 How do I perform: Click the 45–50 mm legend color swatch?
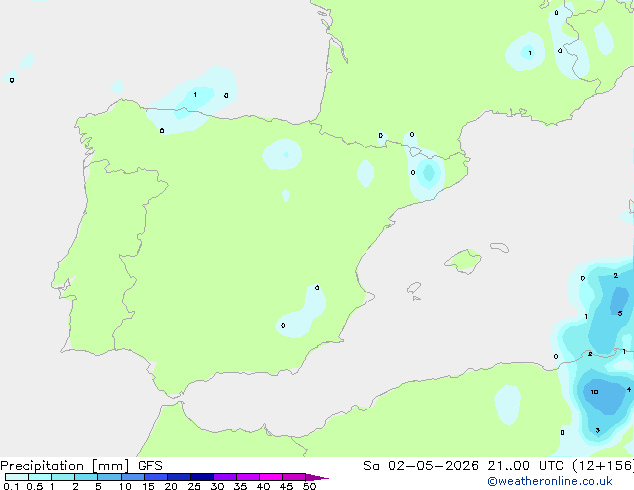tap(294, 477)
